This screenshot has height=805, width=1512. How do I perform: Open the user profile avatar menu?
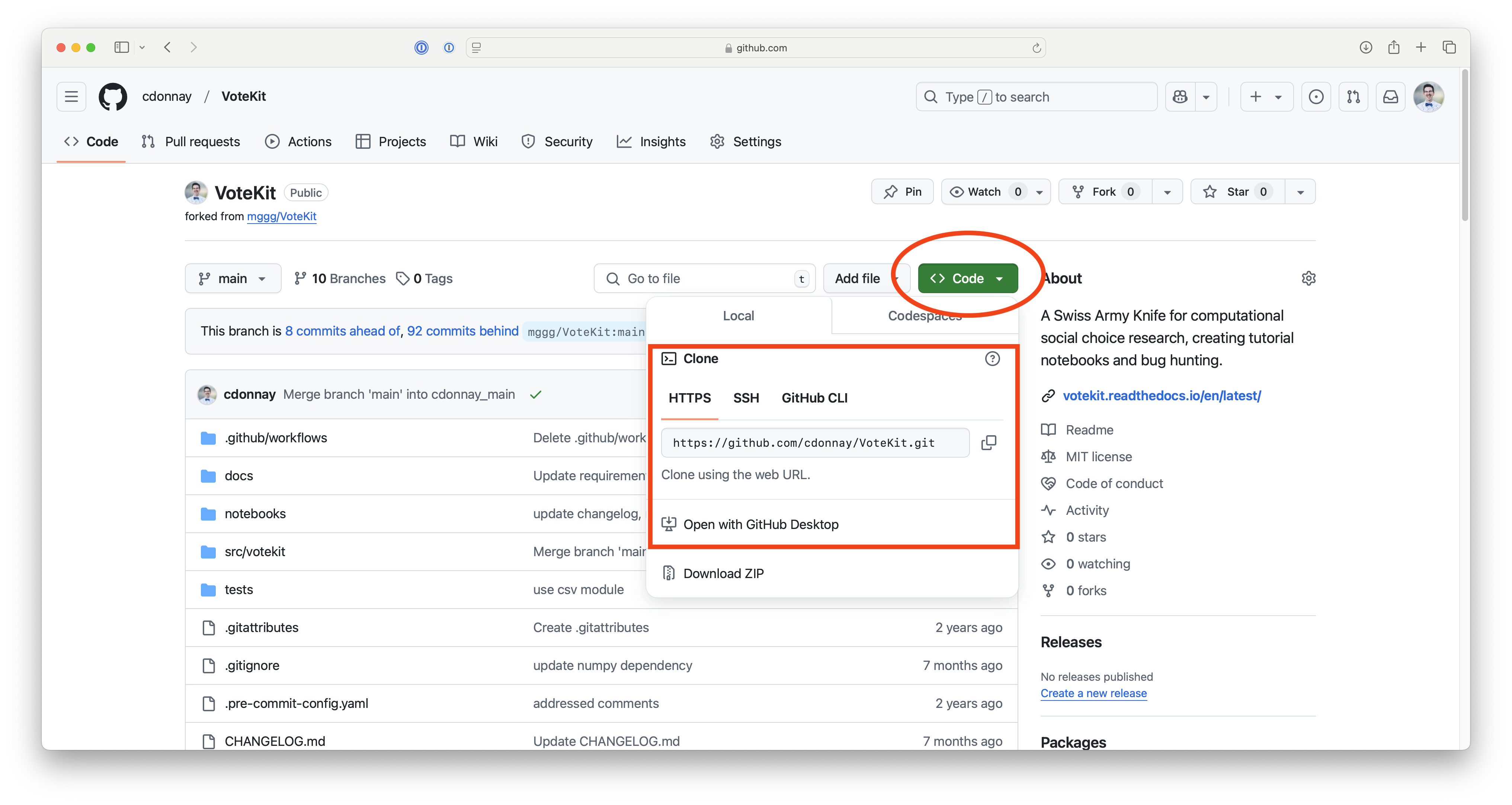(1429, 97)
